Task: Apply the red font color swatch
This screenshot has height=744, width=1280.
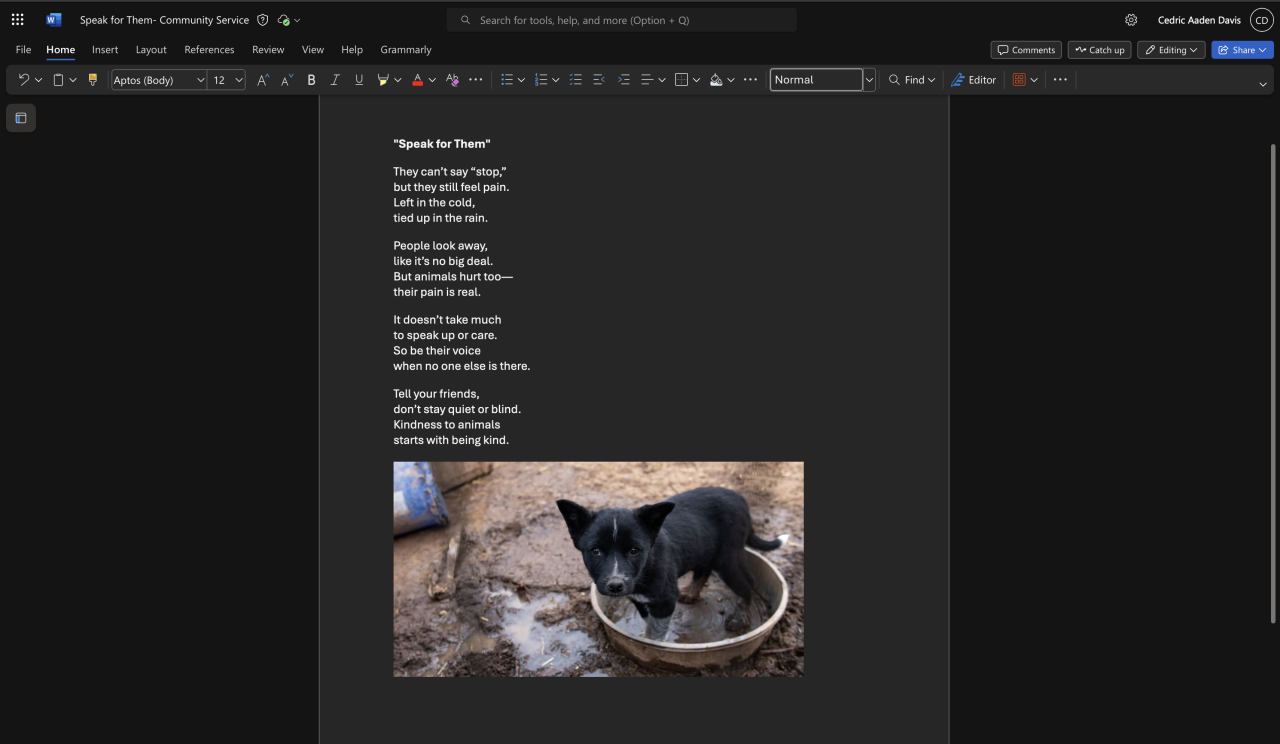Action: [x=417, y=80]
